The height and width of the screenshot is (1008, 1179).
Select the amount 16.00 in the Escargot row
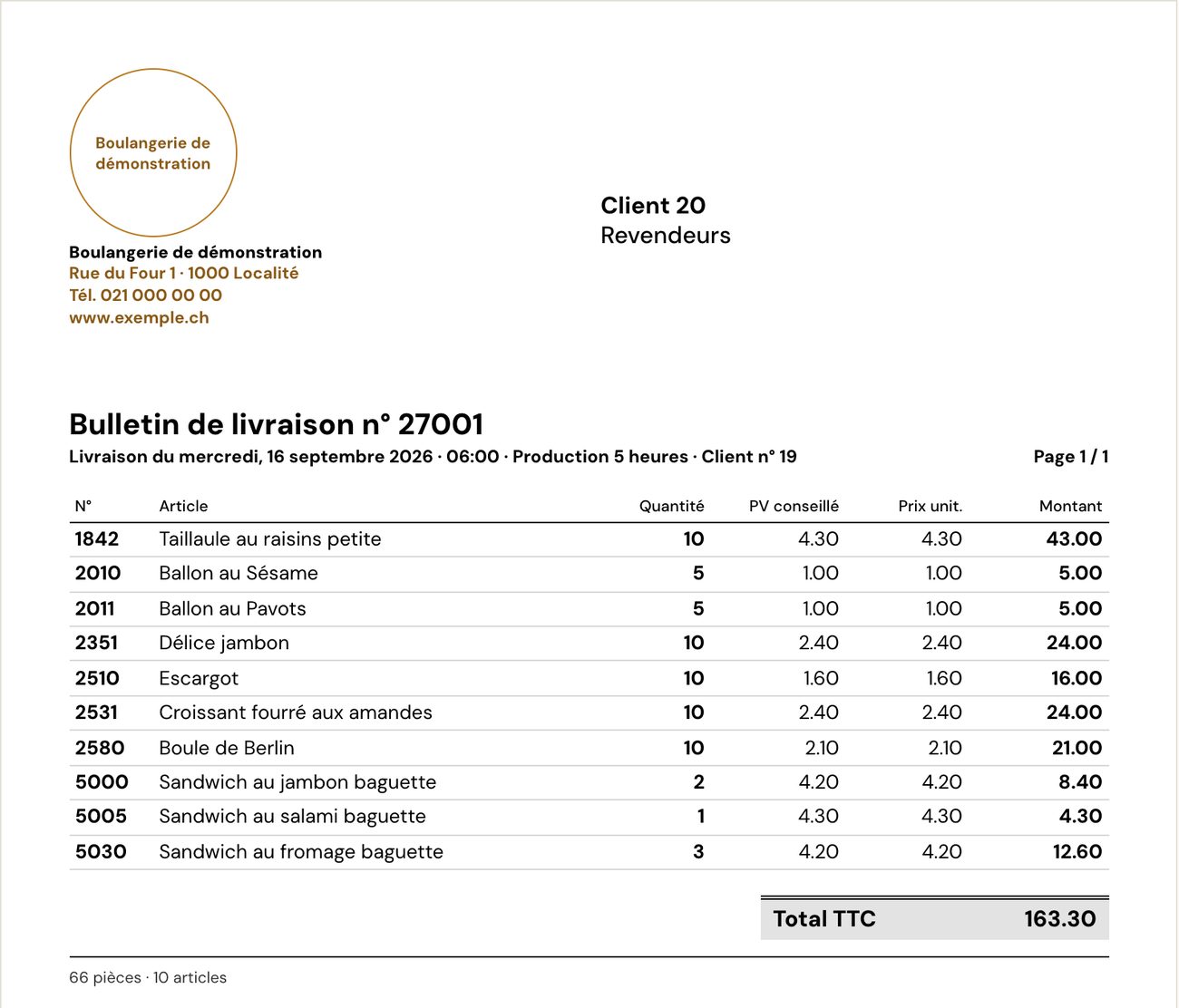(1077, 678)
